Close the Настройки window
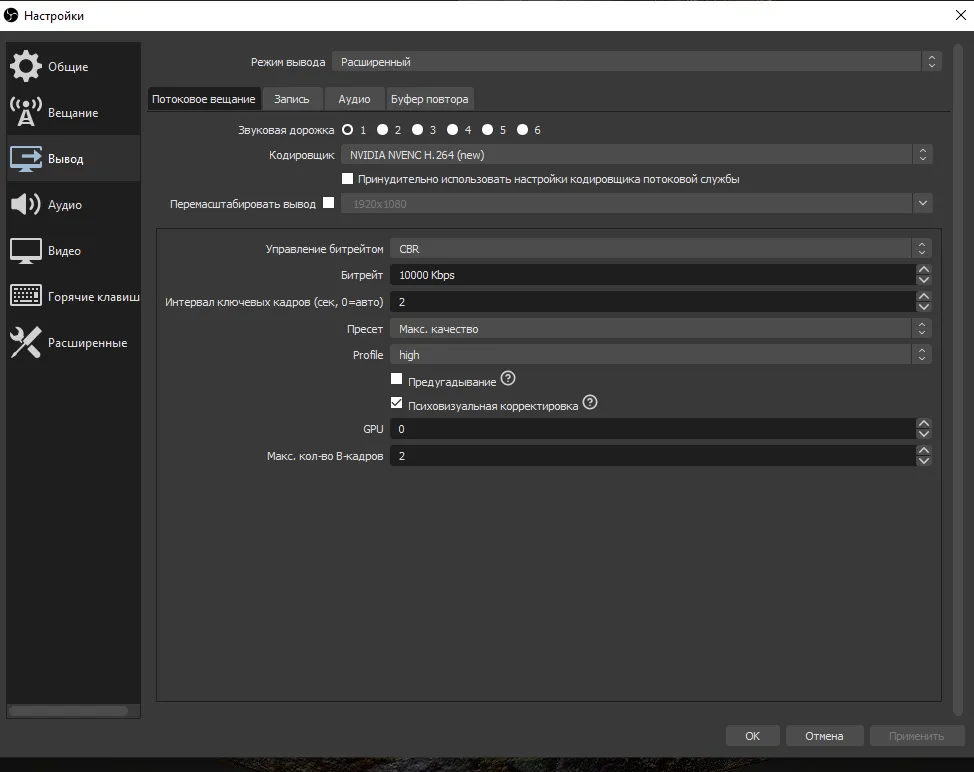The width and height of the screenshot is (974, 772). coord(960,15)
